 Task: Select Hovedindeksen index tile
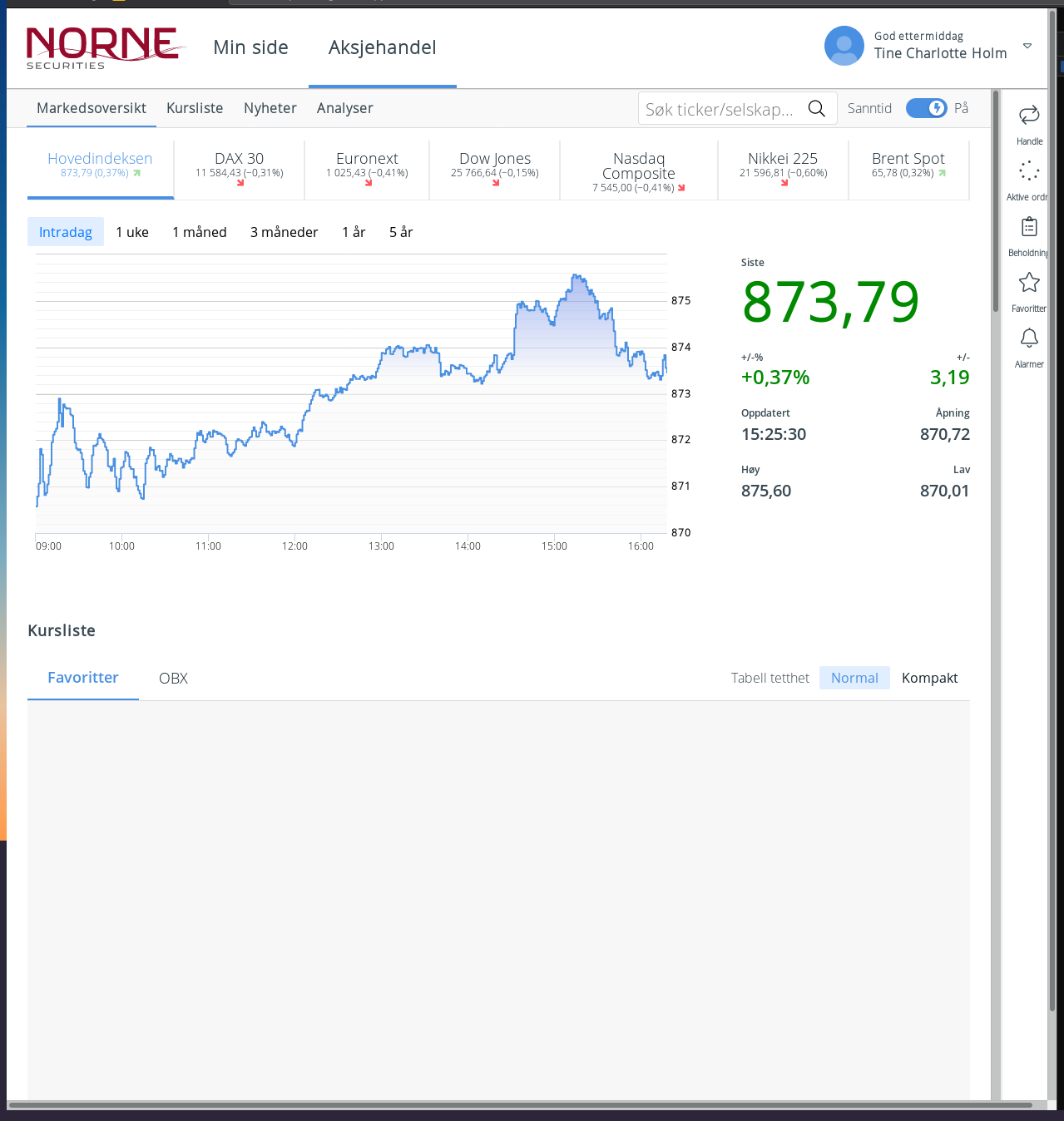click(101, 170)
